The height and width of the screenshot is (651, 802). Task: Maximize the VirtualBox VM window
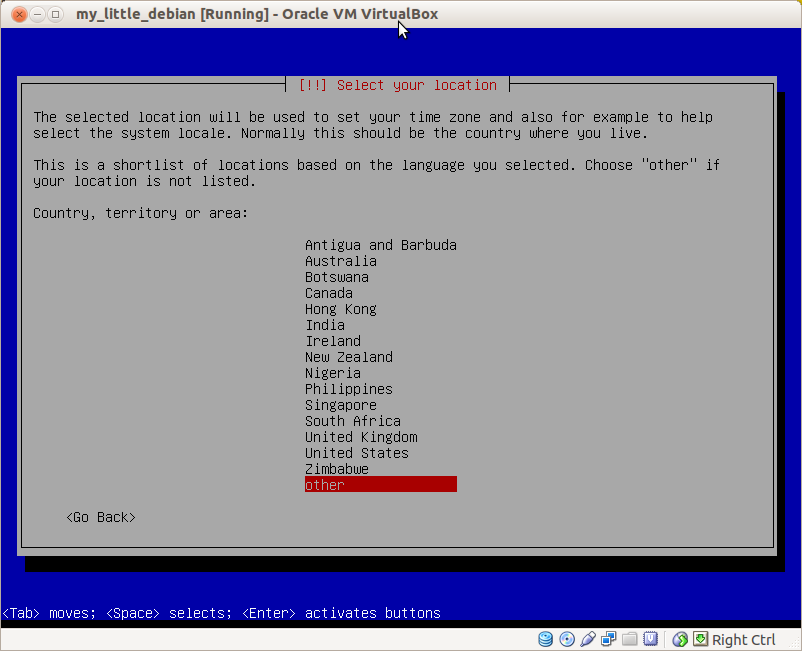tap(55, 14)
